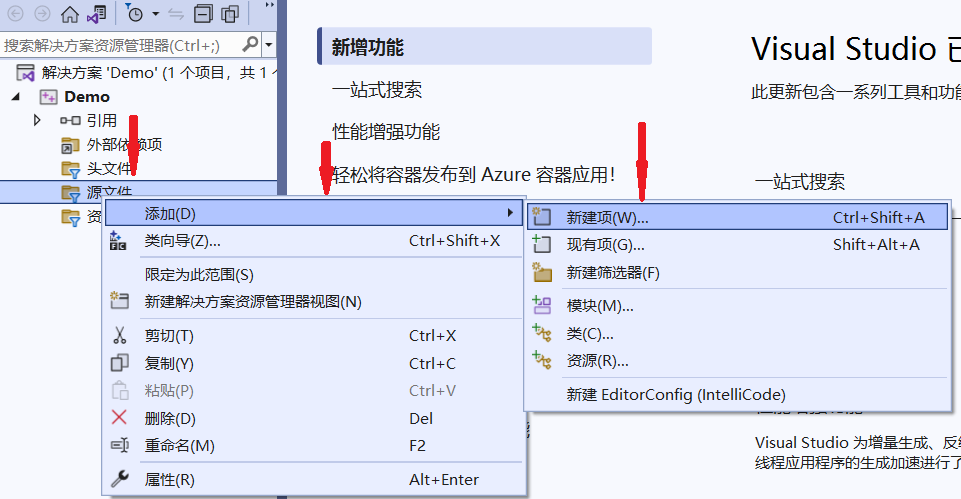Click the scissors cut icon
This screenshot has height=499, width=961.
(119, 335)
